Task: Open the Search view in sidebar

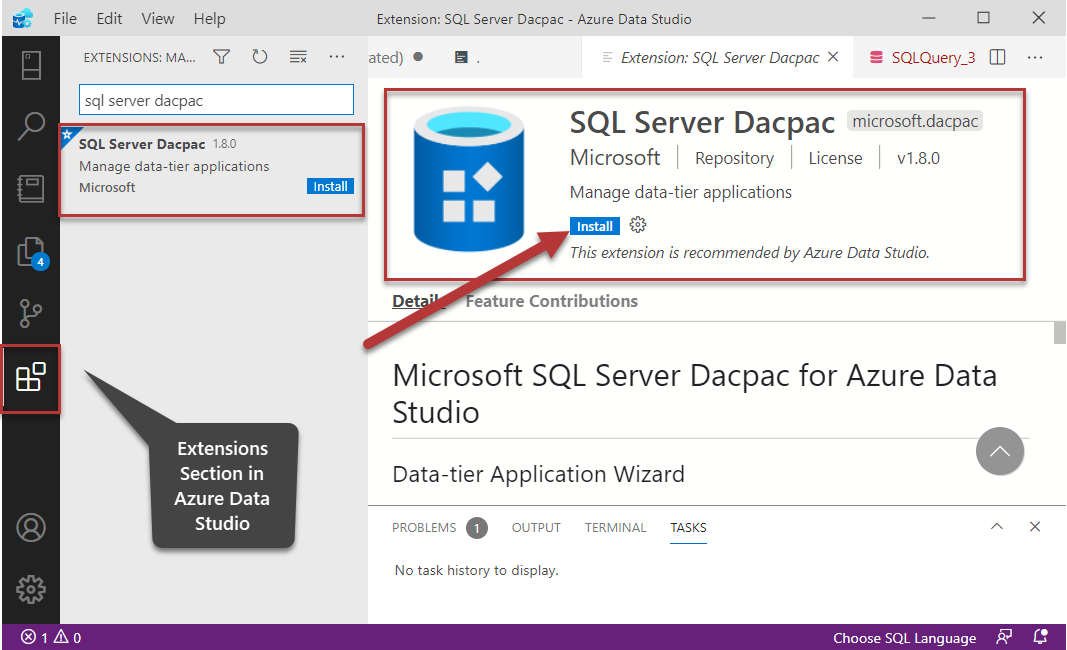Action: tap(30, 127)
